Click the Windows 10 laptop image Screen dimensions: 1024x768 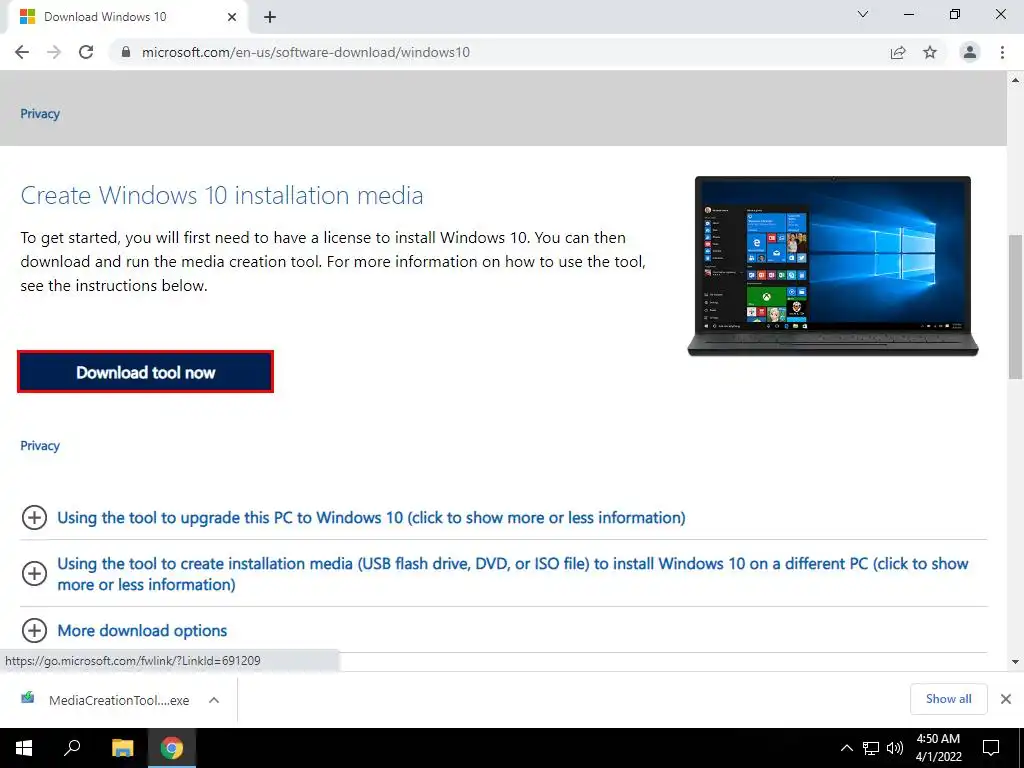pos(833,266)
